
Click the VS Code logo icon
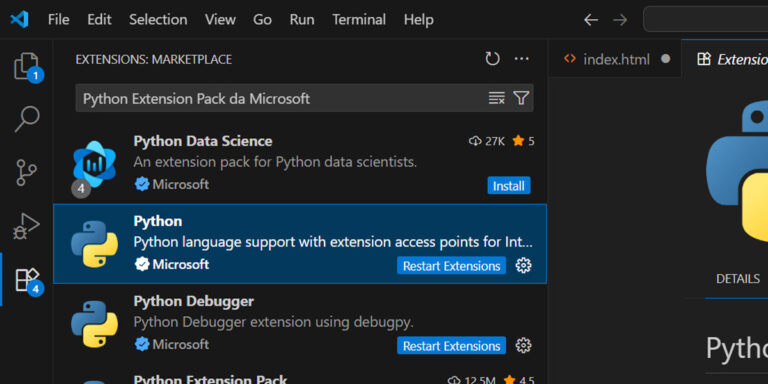click(19, 20)
